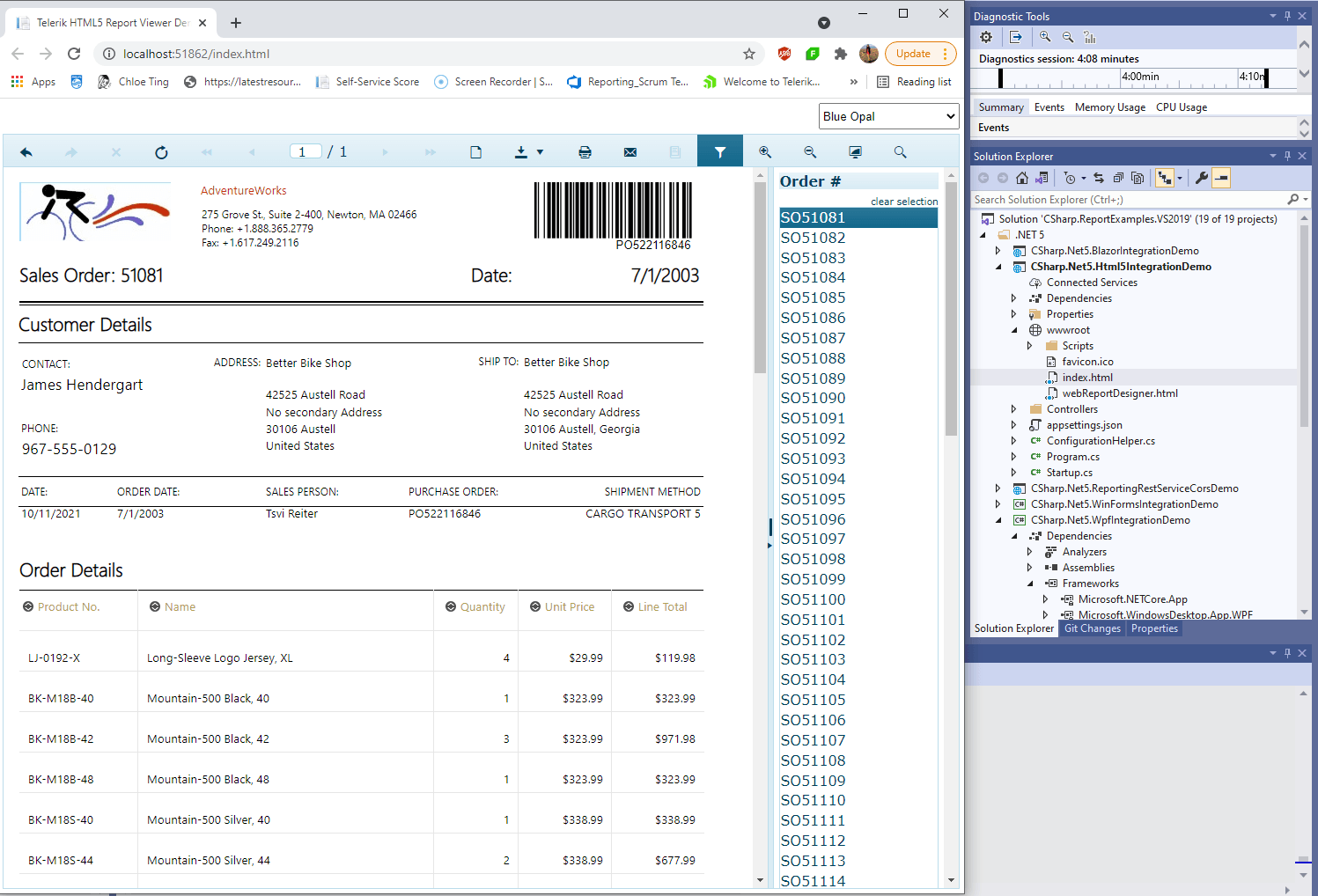Open the Blue Opal theme dropdown
Viewport: 1318px width, 896px height.
[888, 115]
